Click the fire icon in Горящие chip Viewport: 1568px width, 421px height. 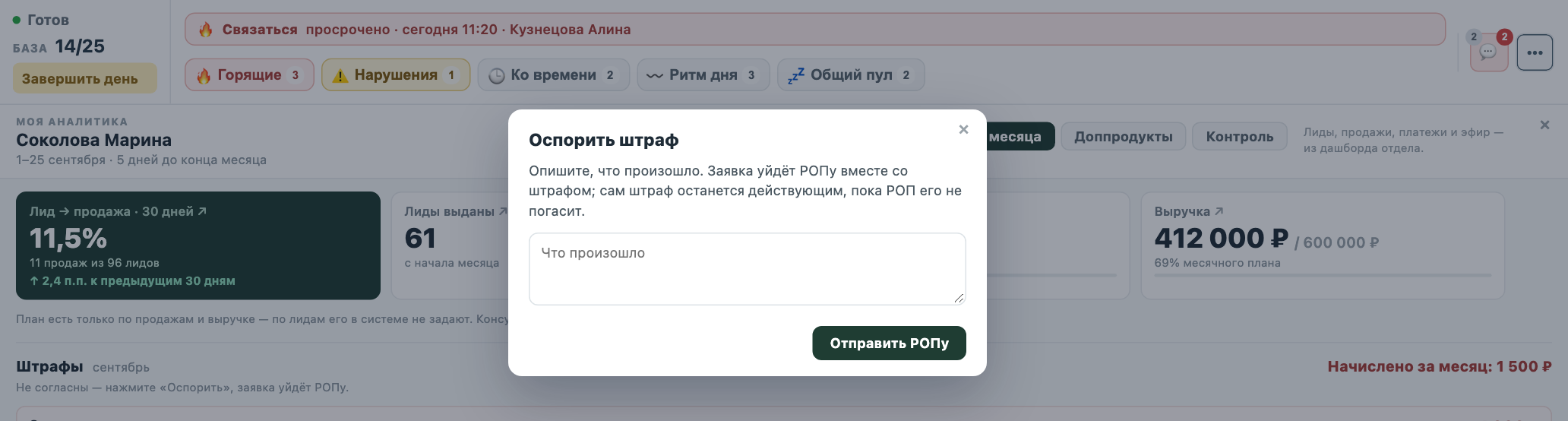coord(204,75)
